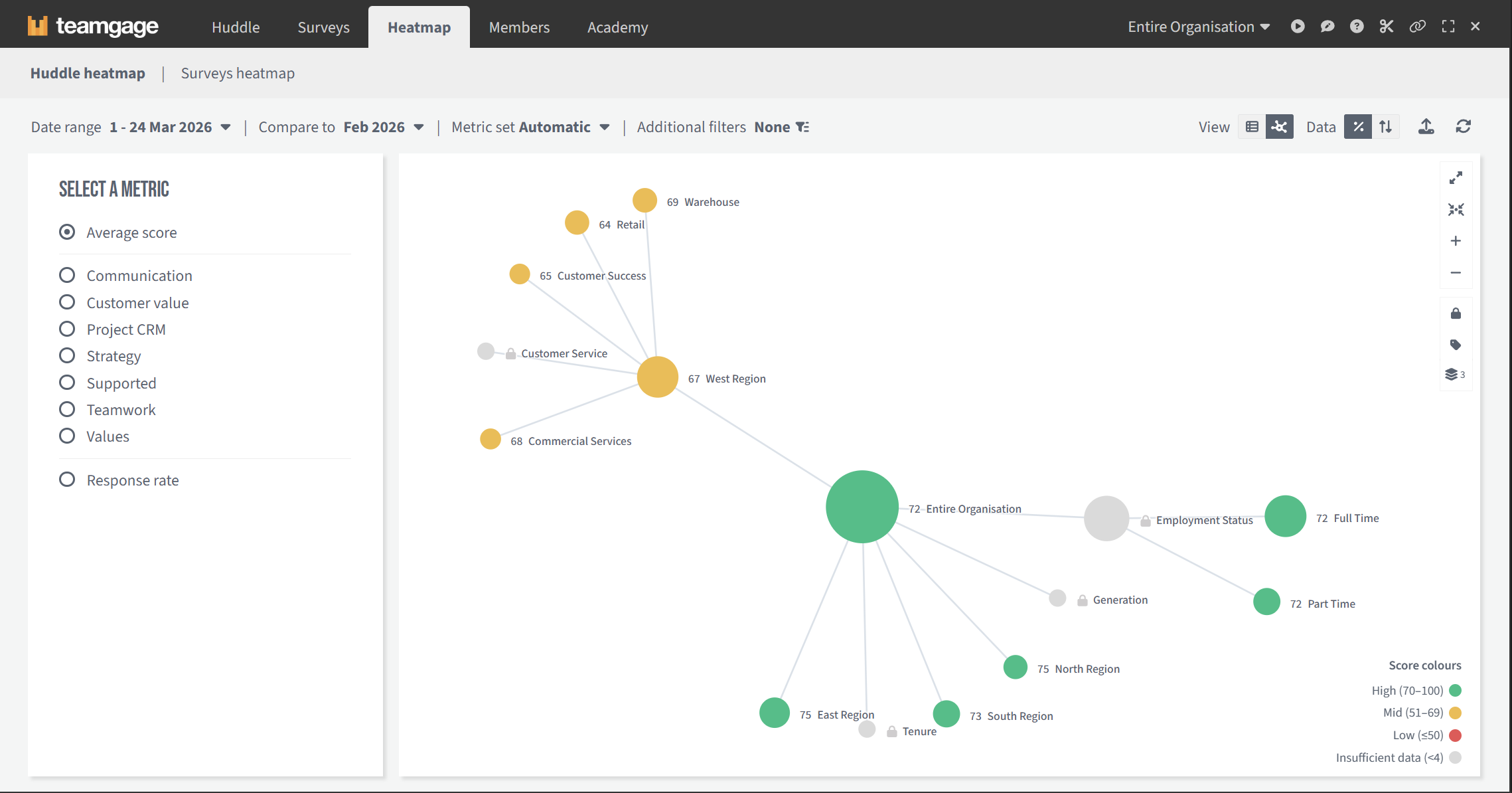Click the export upload icon

pos(1426,127)
